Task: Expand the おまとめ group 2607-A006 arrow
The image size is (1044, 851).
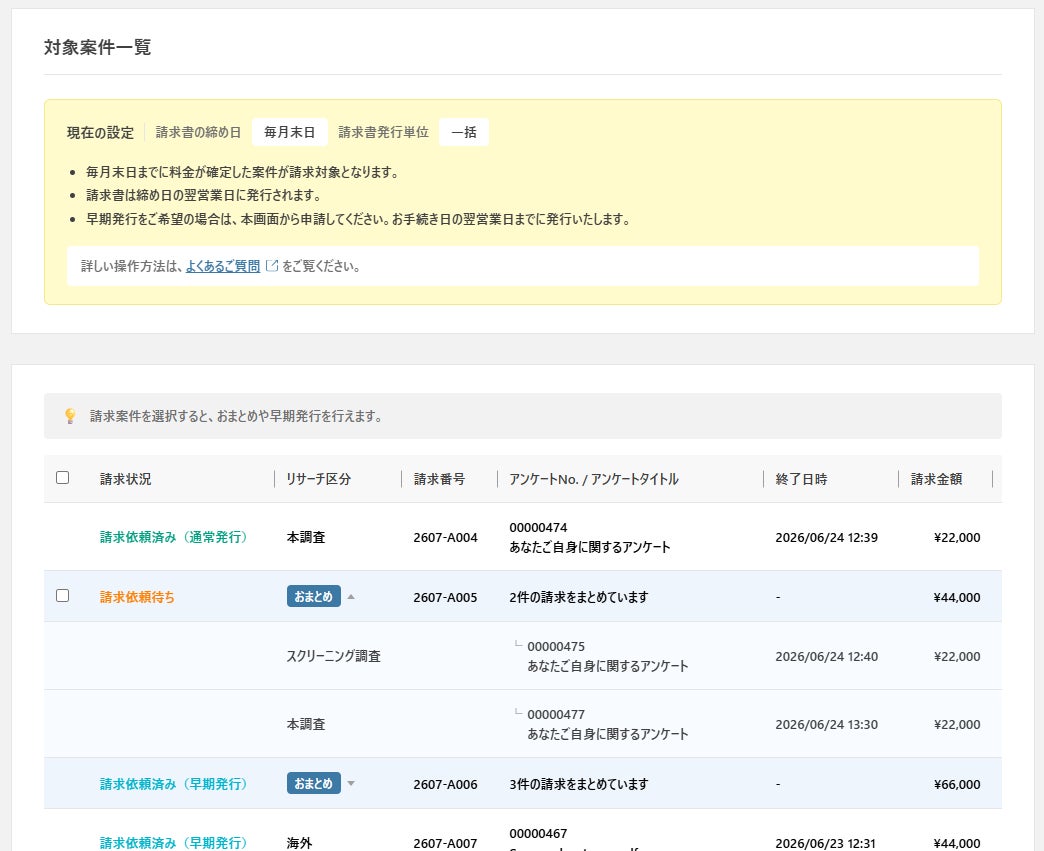Action: coord(351,784)
